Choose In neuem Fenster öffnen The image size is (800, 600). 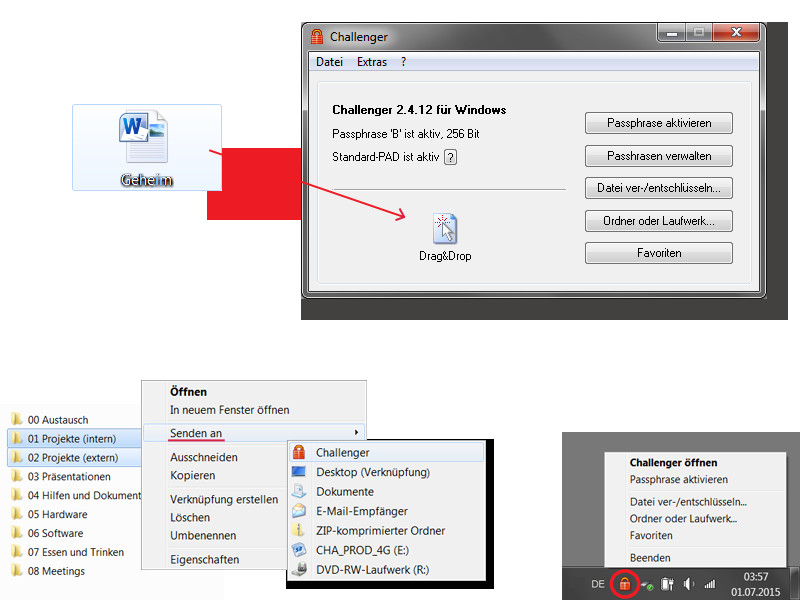230,410
